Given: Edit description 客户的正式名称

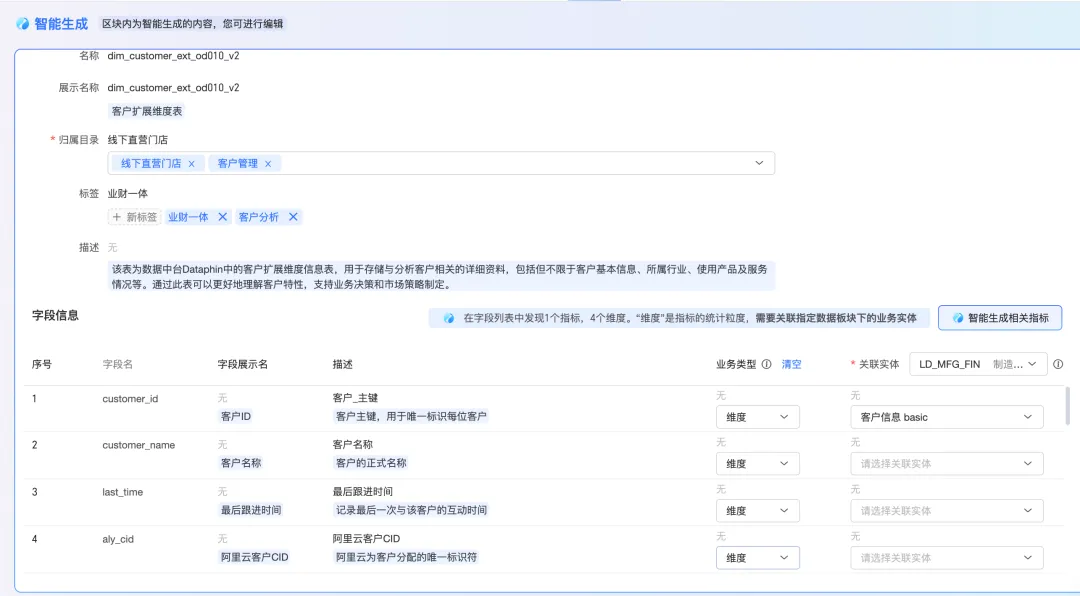Looking at the screenshot, I should 371,463.
